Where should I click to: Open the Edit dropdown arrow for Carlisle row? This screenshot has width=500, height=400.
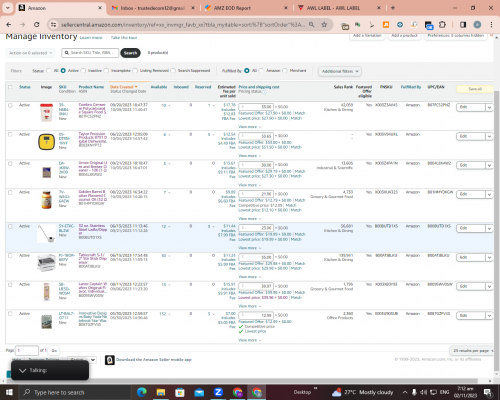pyautogui.click(x=489, y=107)
